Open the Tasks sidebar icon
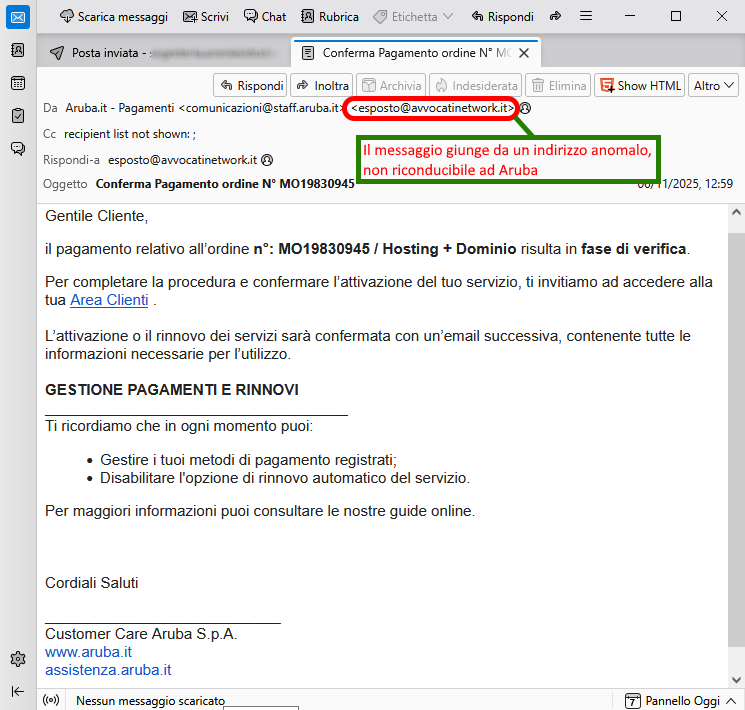 coord(17,116)
